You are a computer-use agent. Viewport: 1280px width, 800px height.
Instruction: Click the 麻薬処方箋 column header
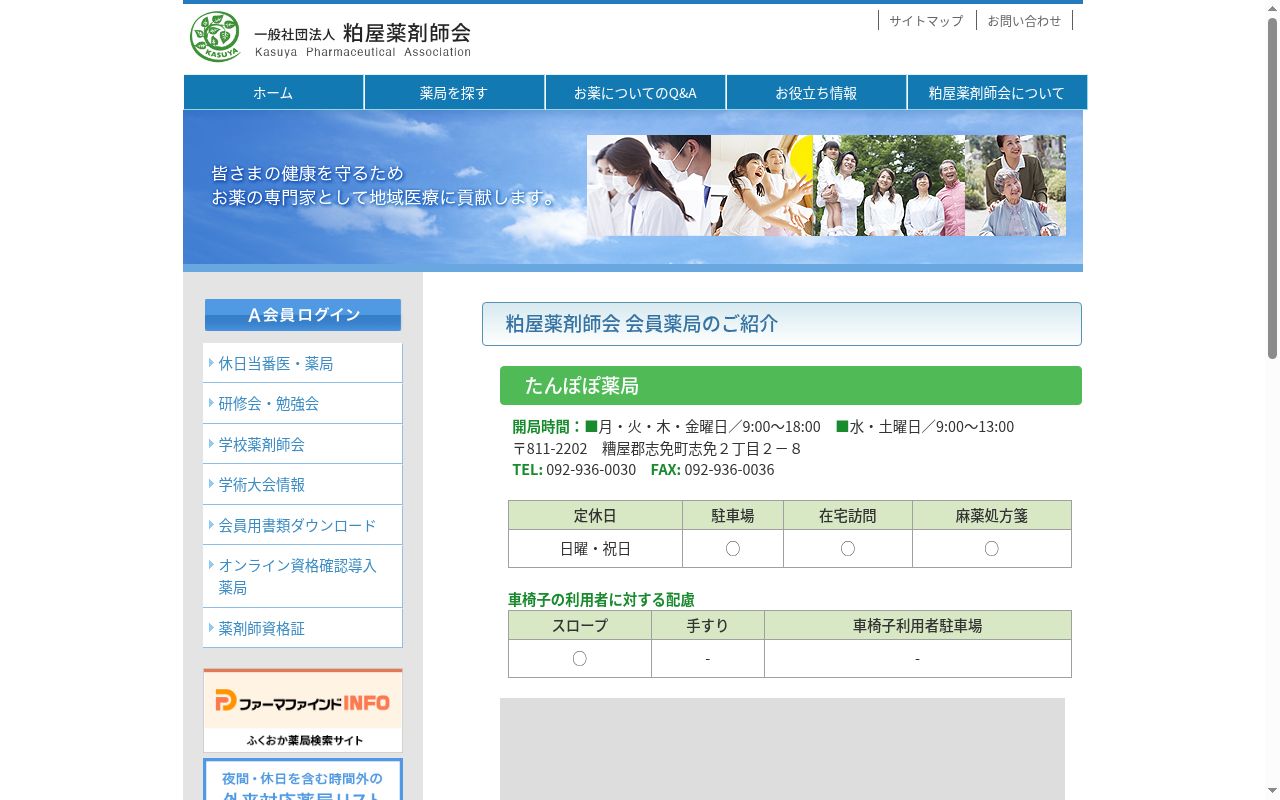coord(991,516)
